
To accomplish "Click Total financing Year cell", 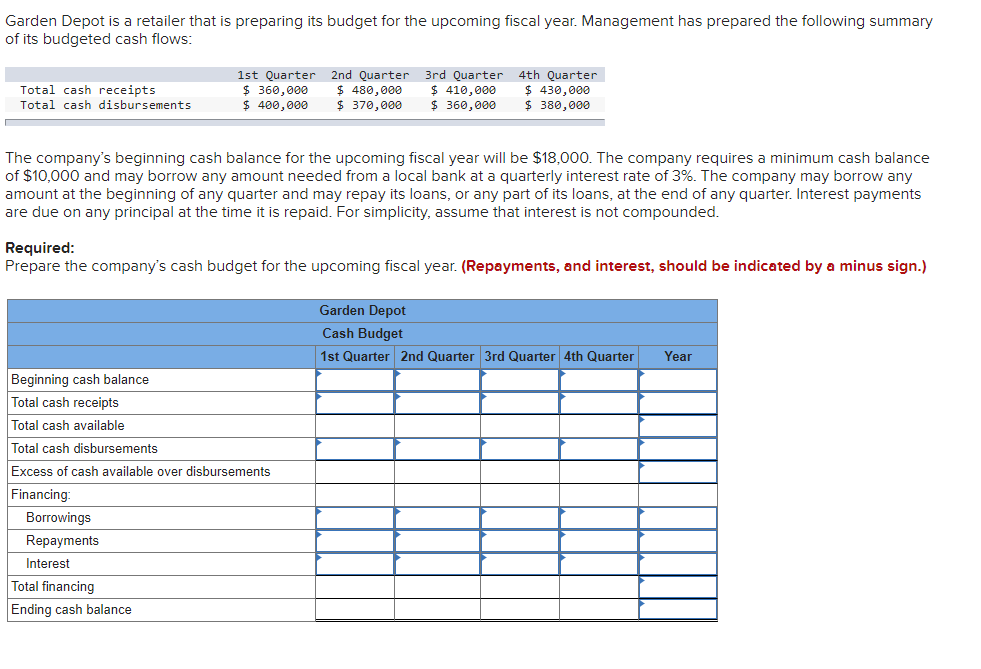I will tap(678, 587).
